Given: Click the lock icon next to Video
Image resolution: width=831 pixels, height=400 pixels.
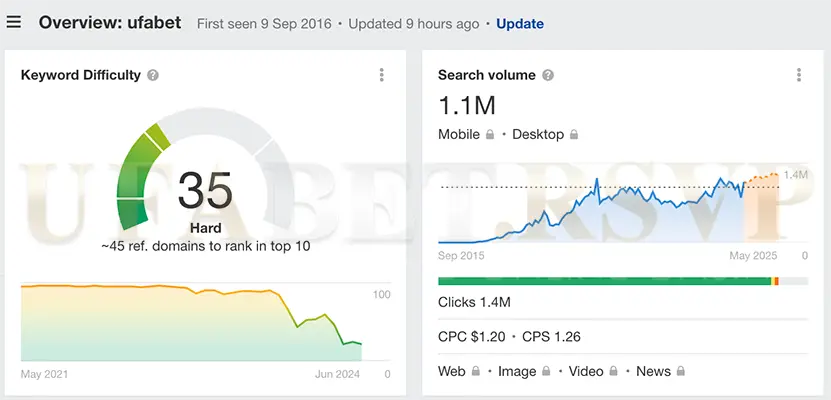Looking at the screenshot, I should 615,371.
